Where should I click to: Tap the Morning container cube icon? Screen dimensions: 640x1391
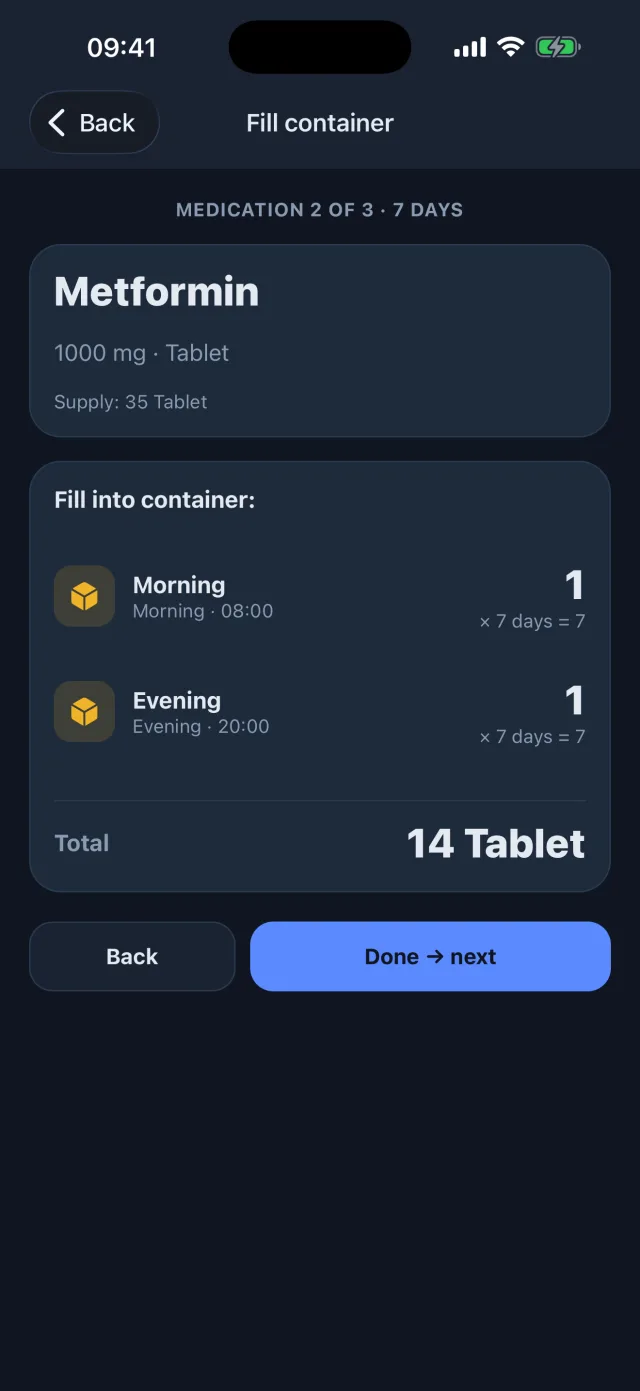[84, 597]
